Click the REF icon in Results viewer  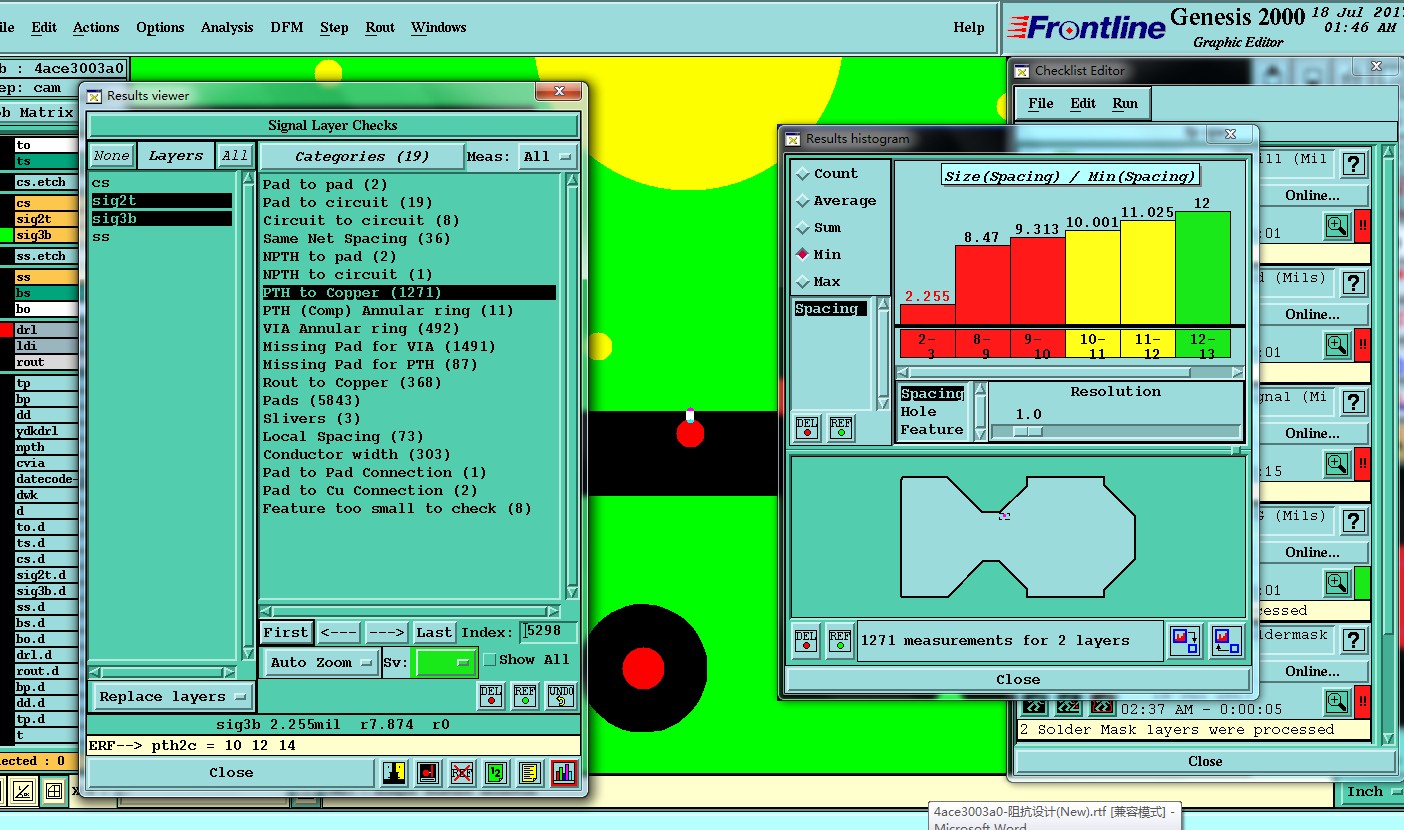525,696
